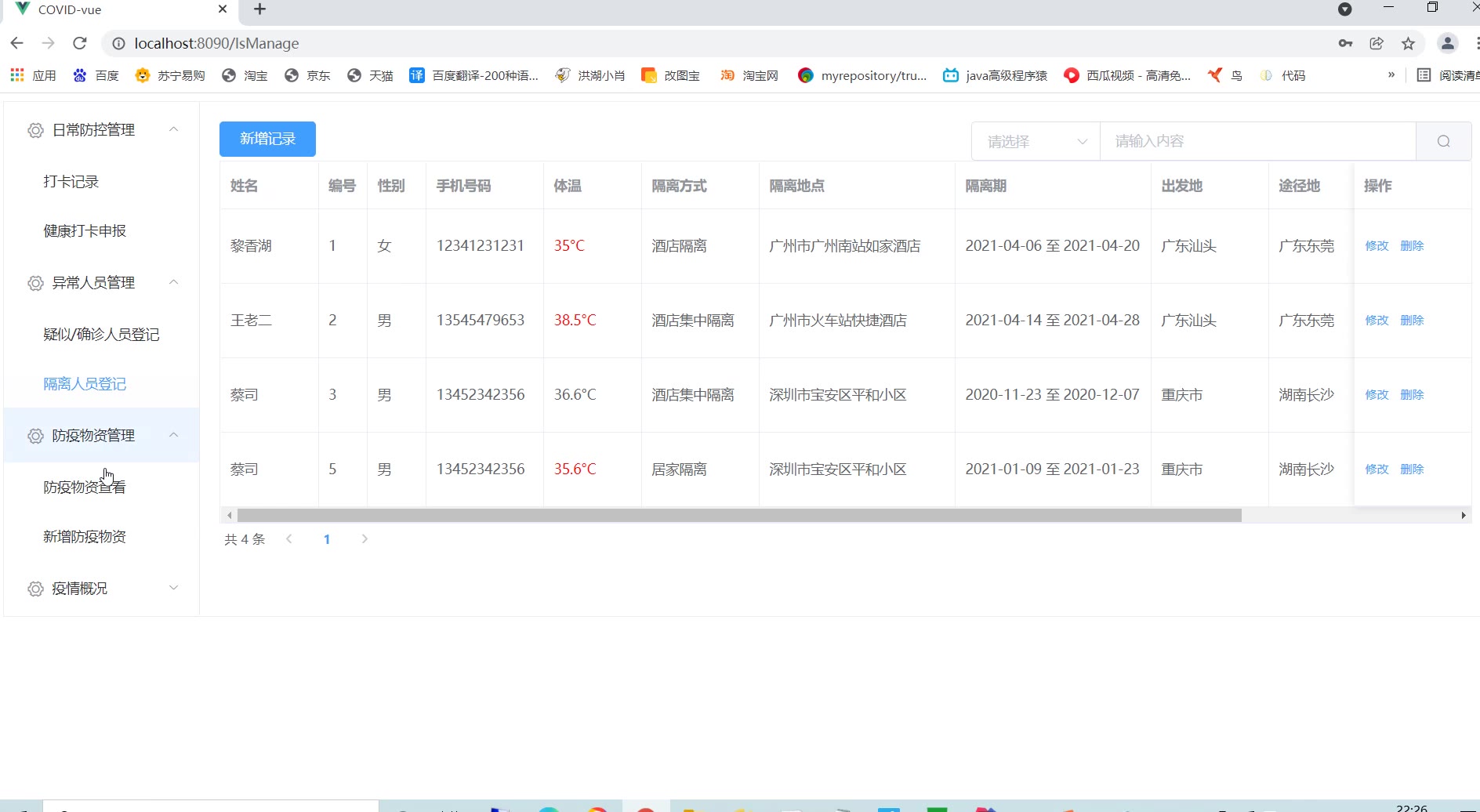The image size is (1480, 812).
Task: Open a new browser tab
Action: (260, 9)
